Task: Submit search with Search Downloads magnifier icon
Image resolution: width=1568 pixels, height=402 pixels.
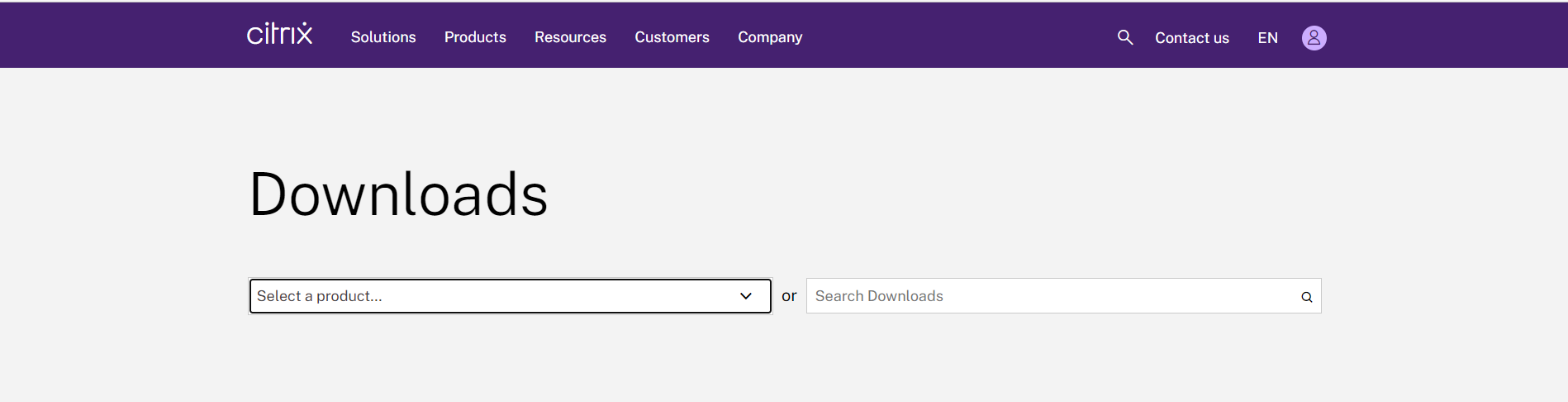Action: [x=1306, y=297]
